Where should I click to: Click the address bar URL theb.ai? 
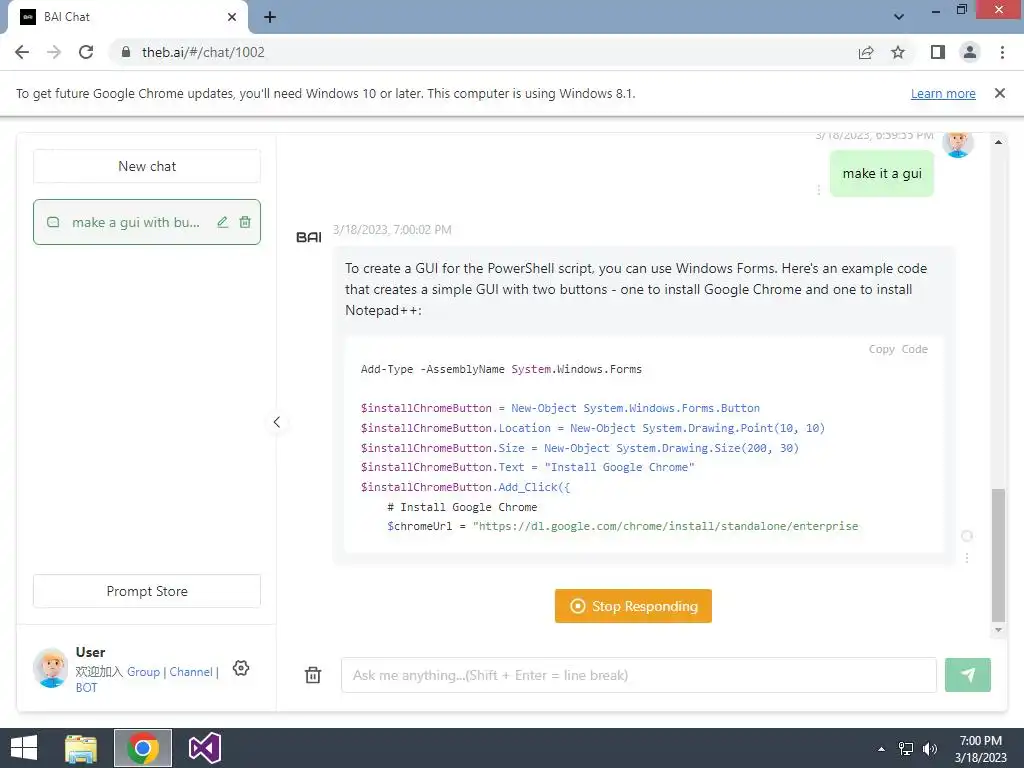pos(203,52)
